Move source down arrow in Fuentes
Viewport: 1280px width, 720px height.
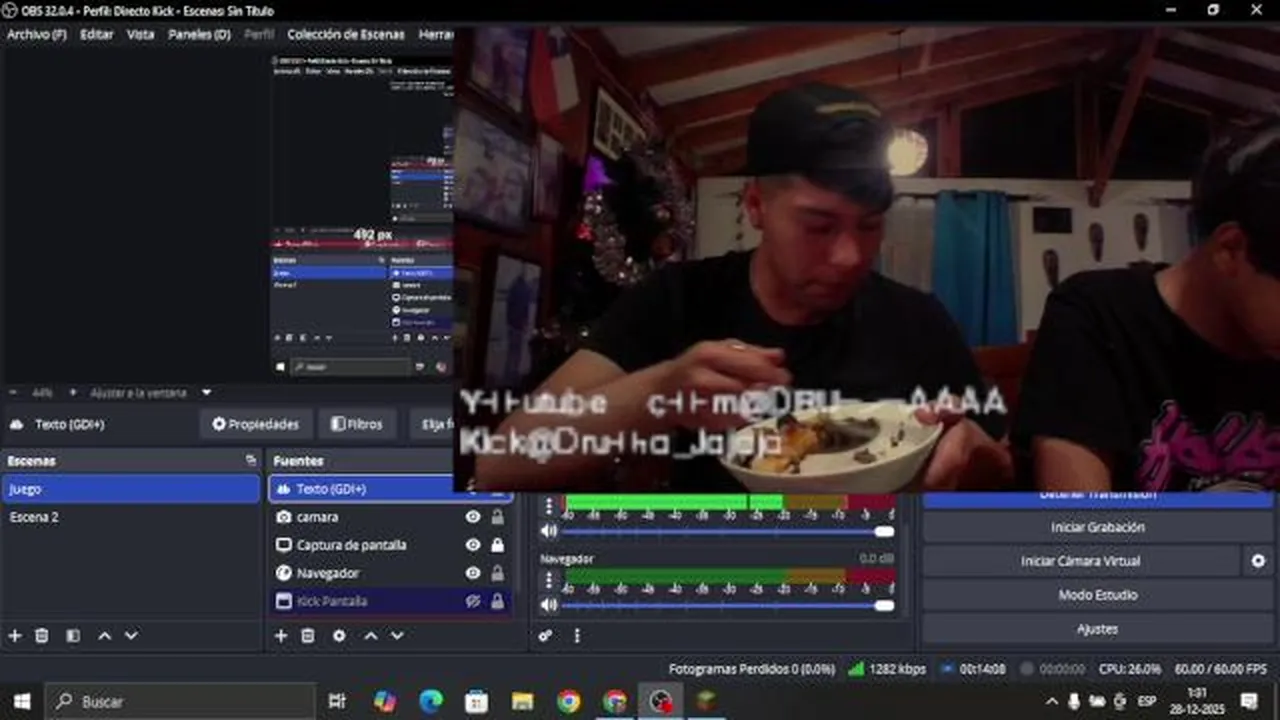point(397,635)
